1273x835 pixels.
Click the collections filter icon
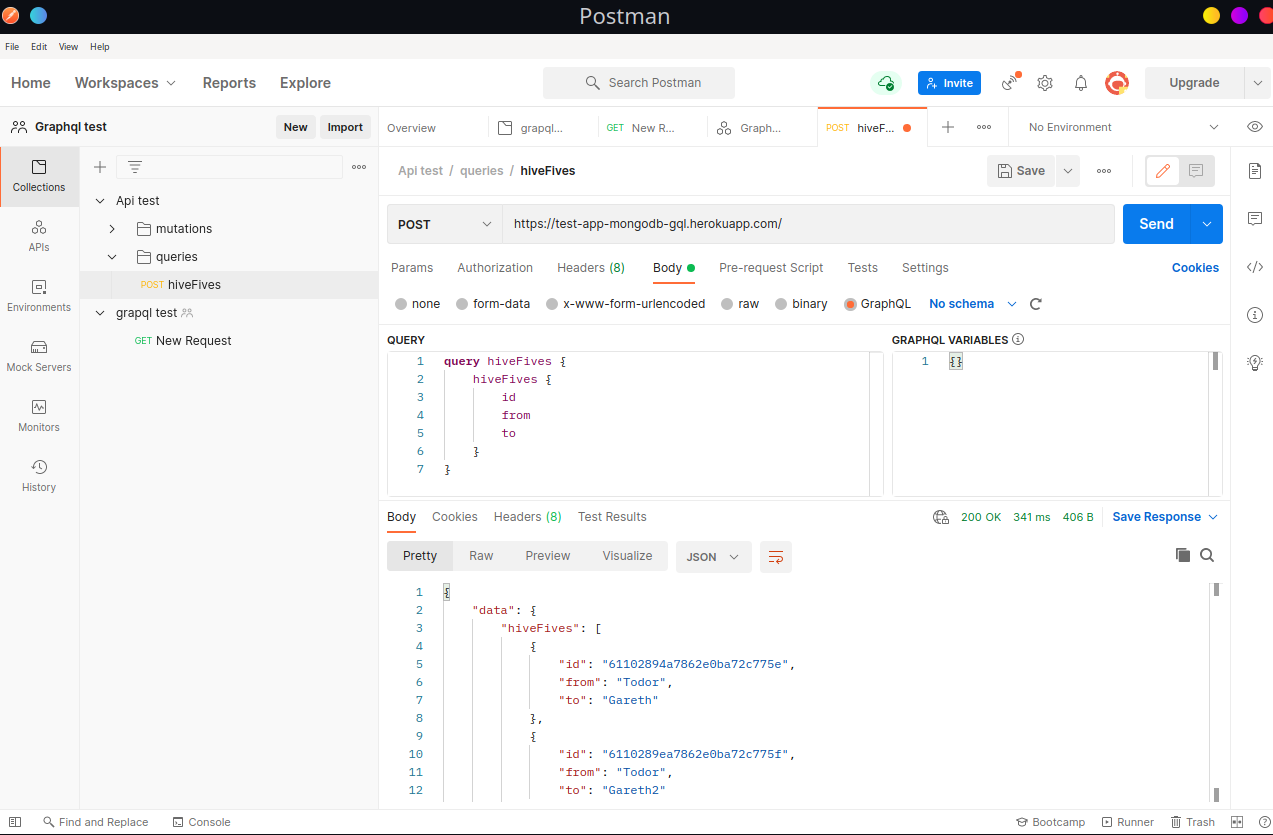pos(135,167)
